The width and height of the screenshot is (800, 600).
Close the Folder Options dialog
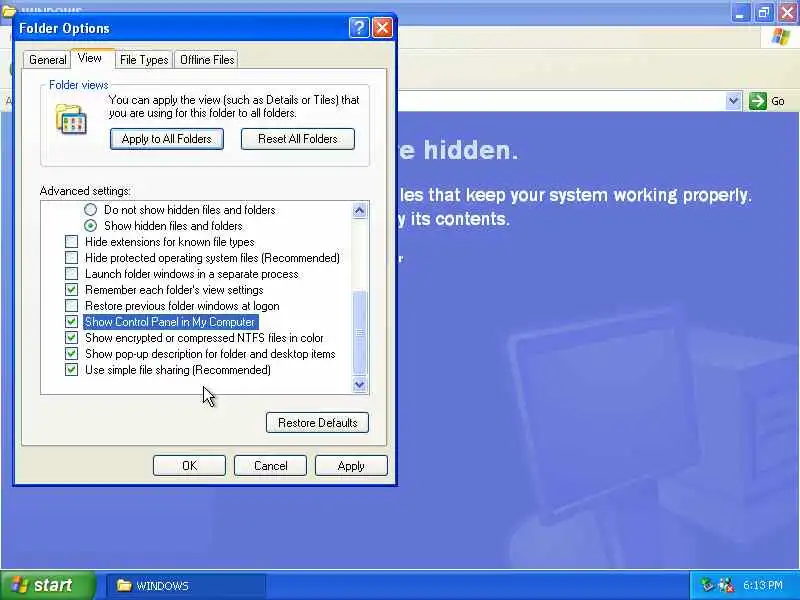click(383, 28)
